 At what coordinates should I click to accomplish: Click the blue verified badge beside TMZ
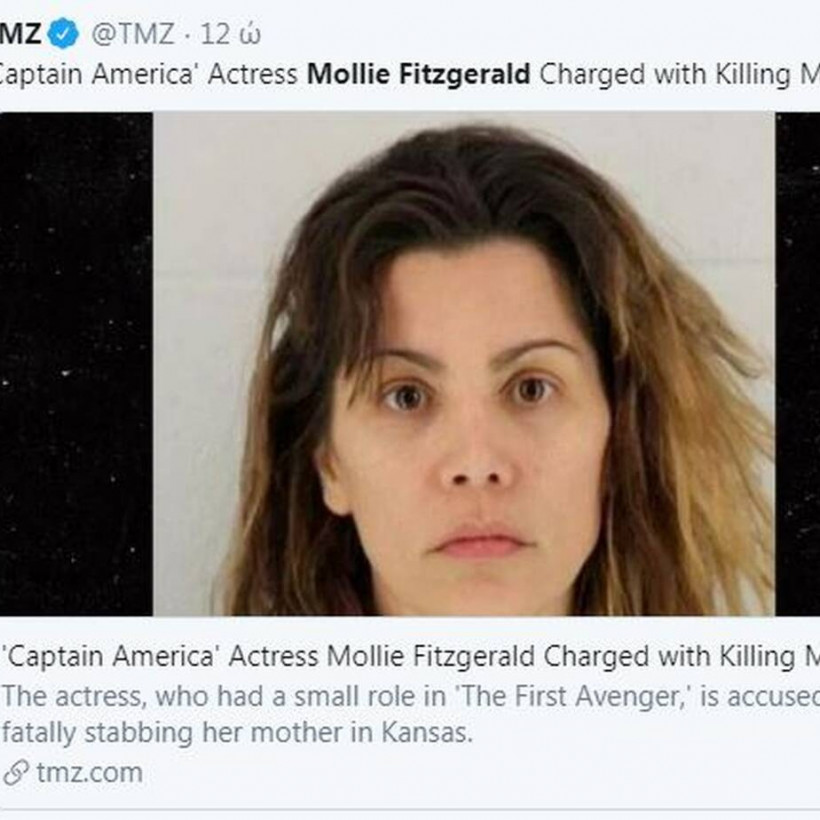click(64, 34)
